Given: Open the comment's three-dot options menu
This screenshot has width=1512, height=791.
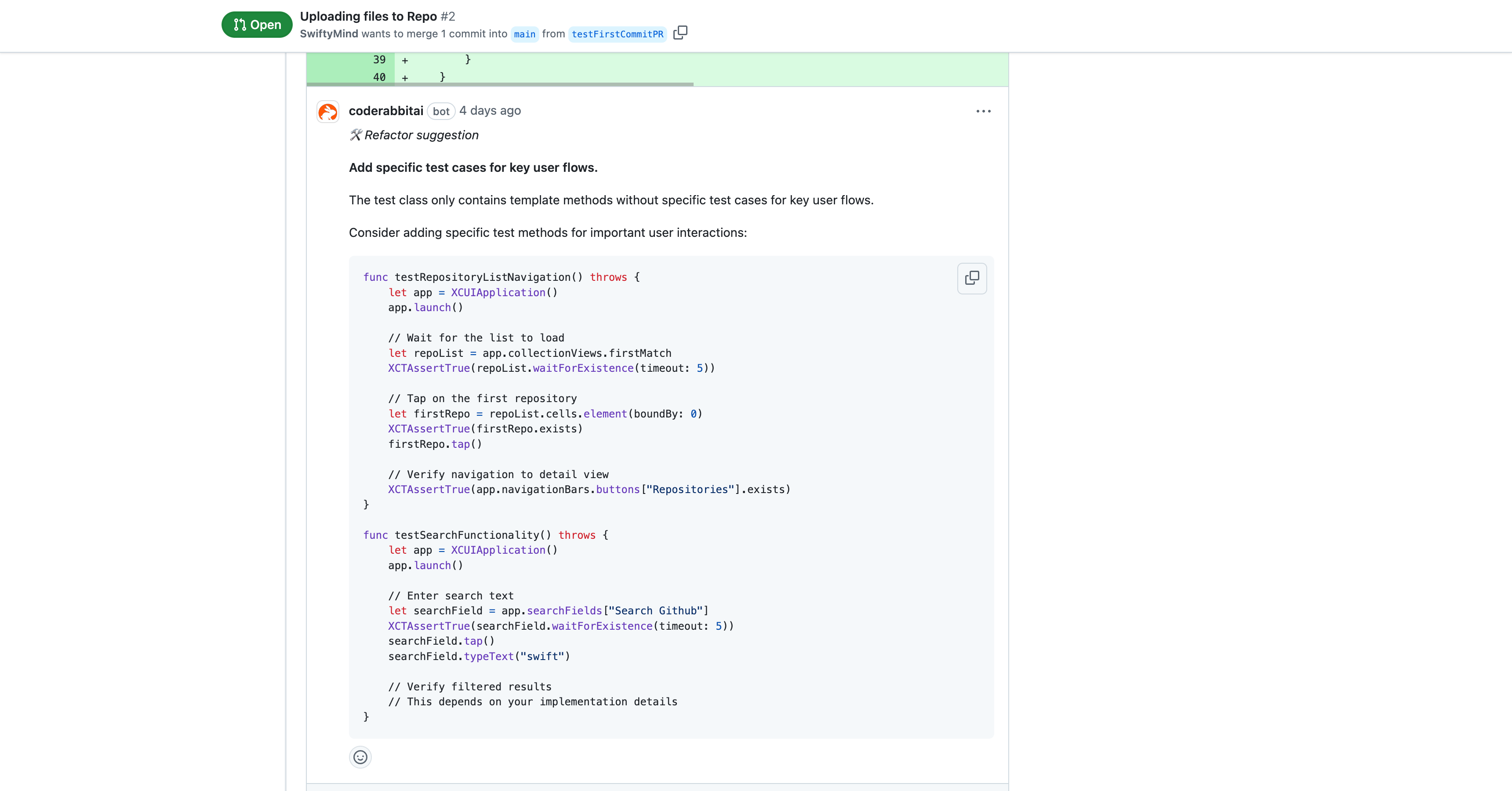Looking at the screenshot, I should (x=983, y=111).
